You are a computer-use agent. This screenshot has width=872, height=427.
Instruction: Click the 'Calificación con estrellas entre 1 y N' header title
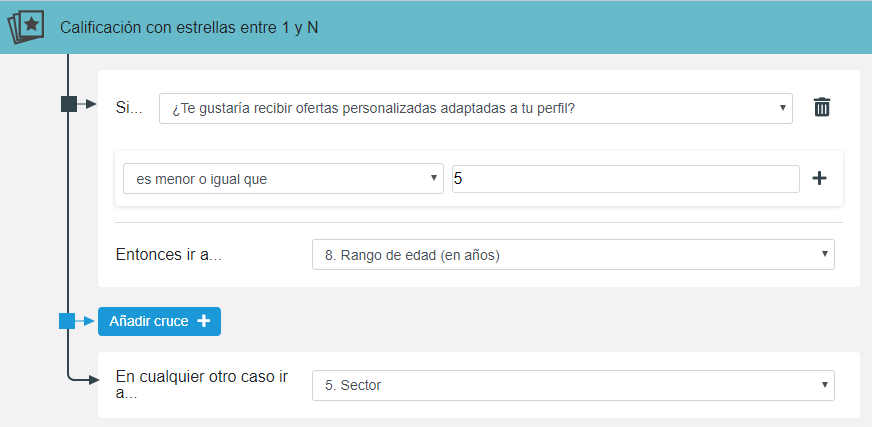(x=189, y=28)
